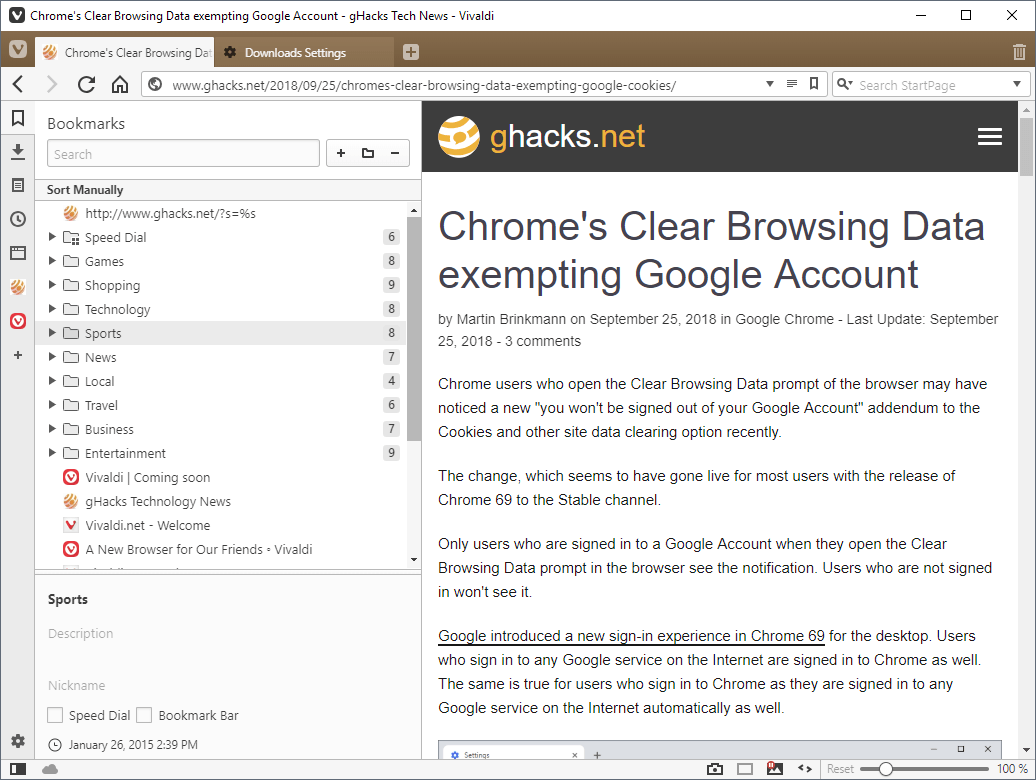Expand the Travel folder
The image size is (1036, 780).
(x=52, y=405)
